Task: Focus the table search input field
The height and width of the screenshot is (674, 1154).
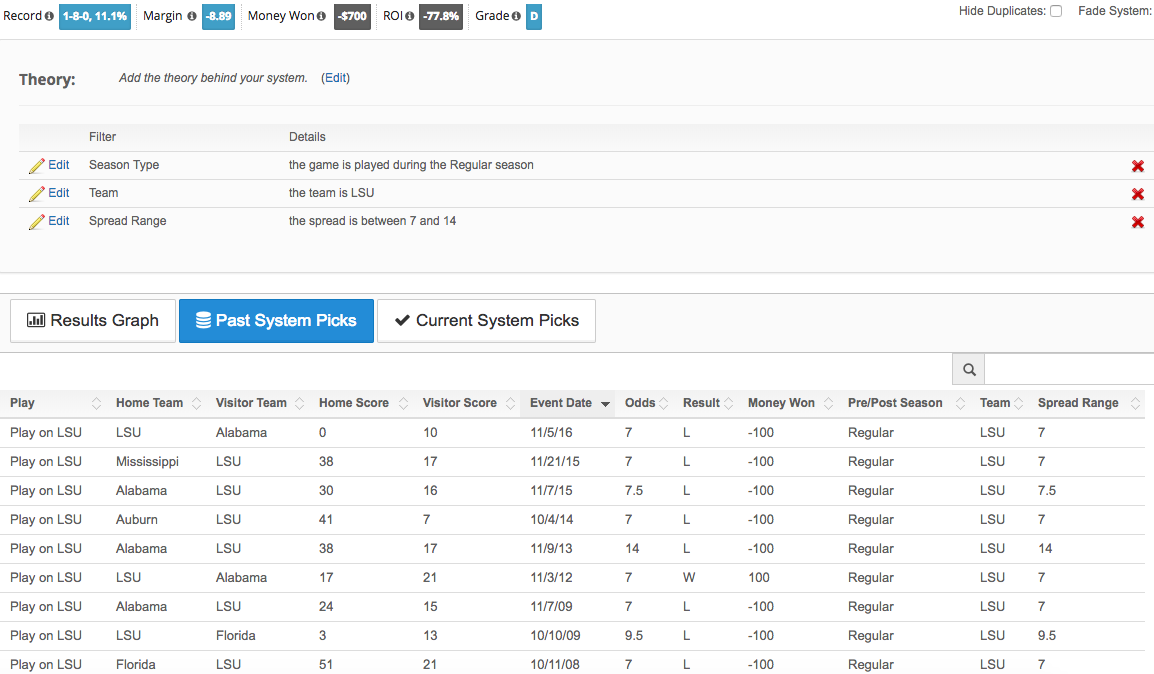Action: 1069,369
